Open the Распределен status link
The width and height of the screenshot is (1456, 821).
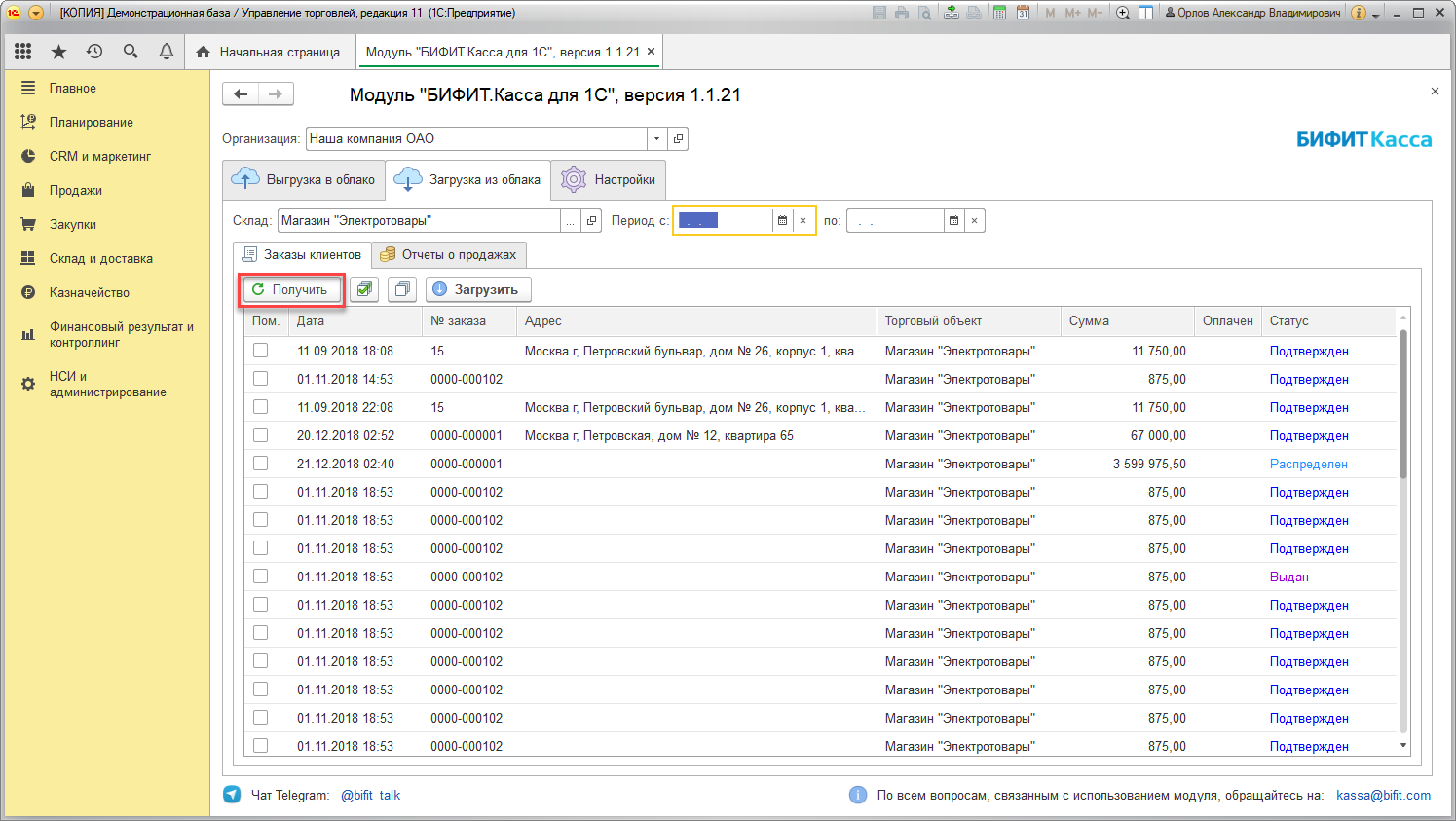[x=1308, y=464]
